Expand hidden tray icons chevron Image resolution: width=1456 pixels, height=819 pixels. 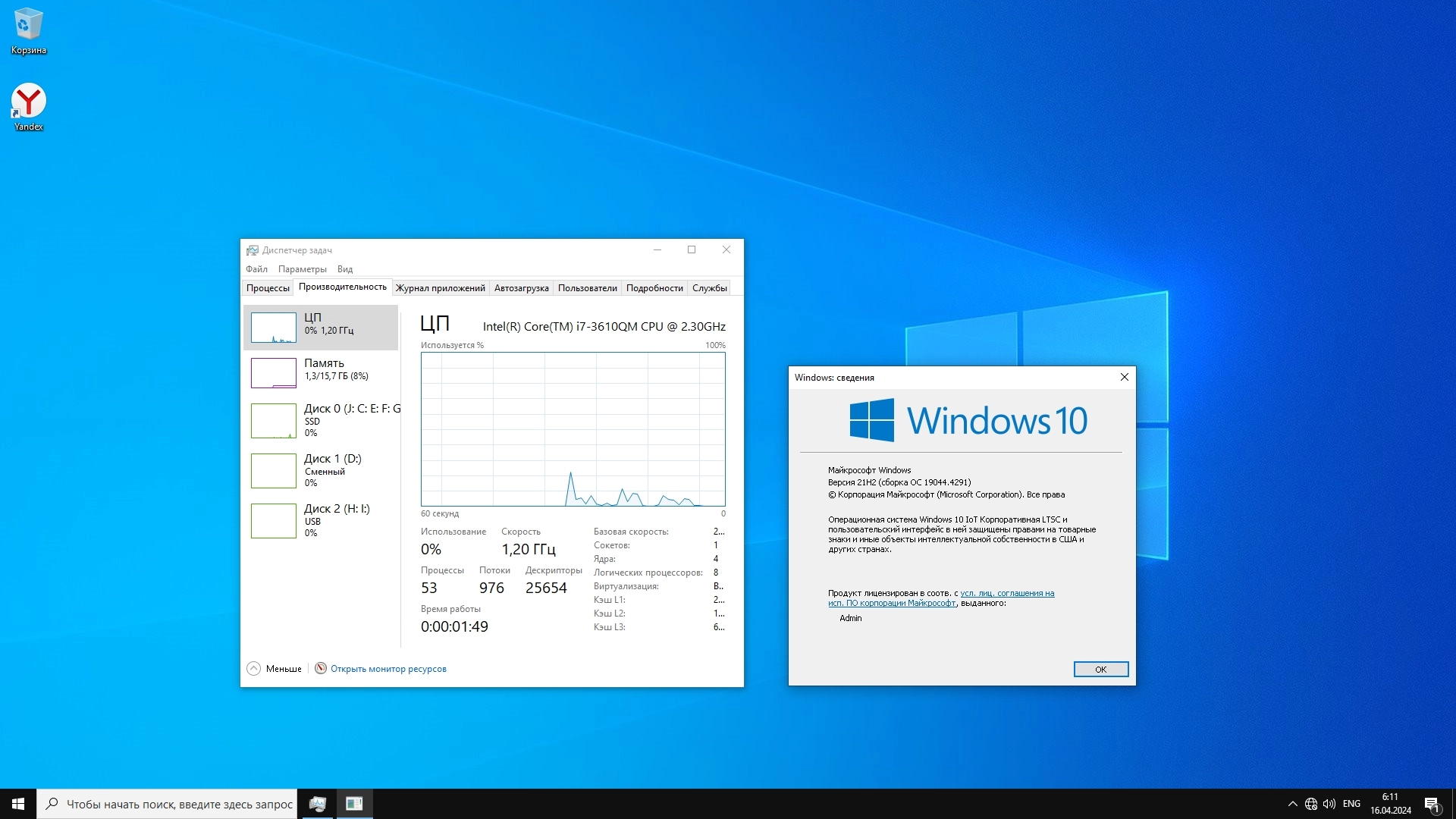click(x=1292, y=804)
